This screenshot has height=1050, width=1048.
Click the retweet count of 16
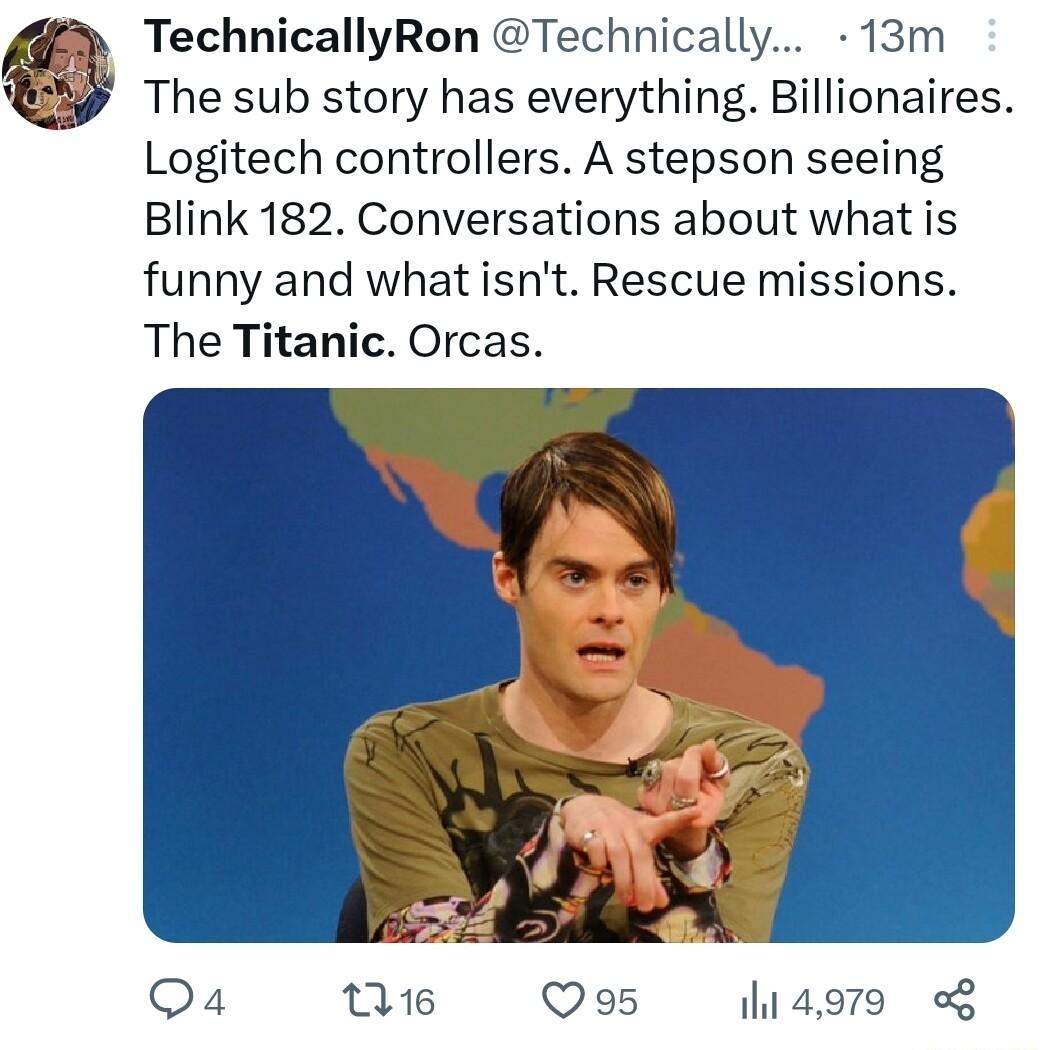(x=415, y=1000)
